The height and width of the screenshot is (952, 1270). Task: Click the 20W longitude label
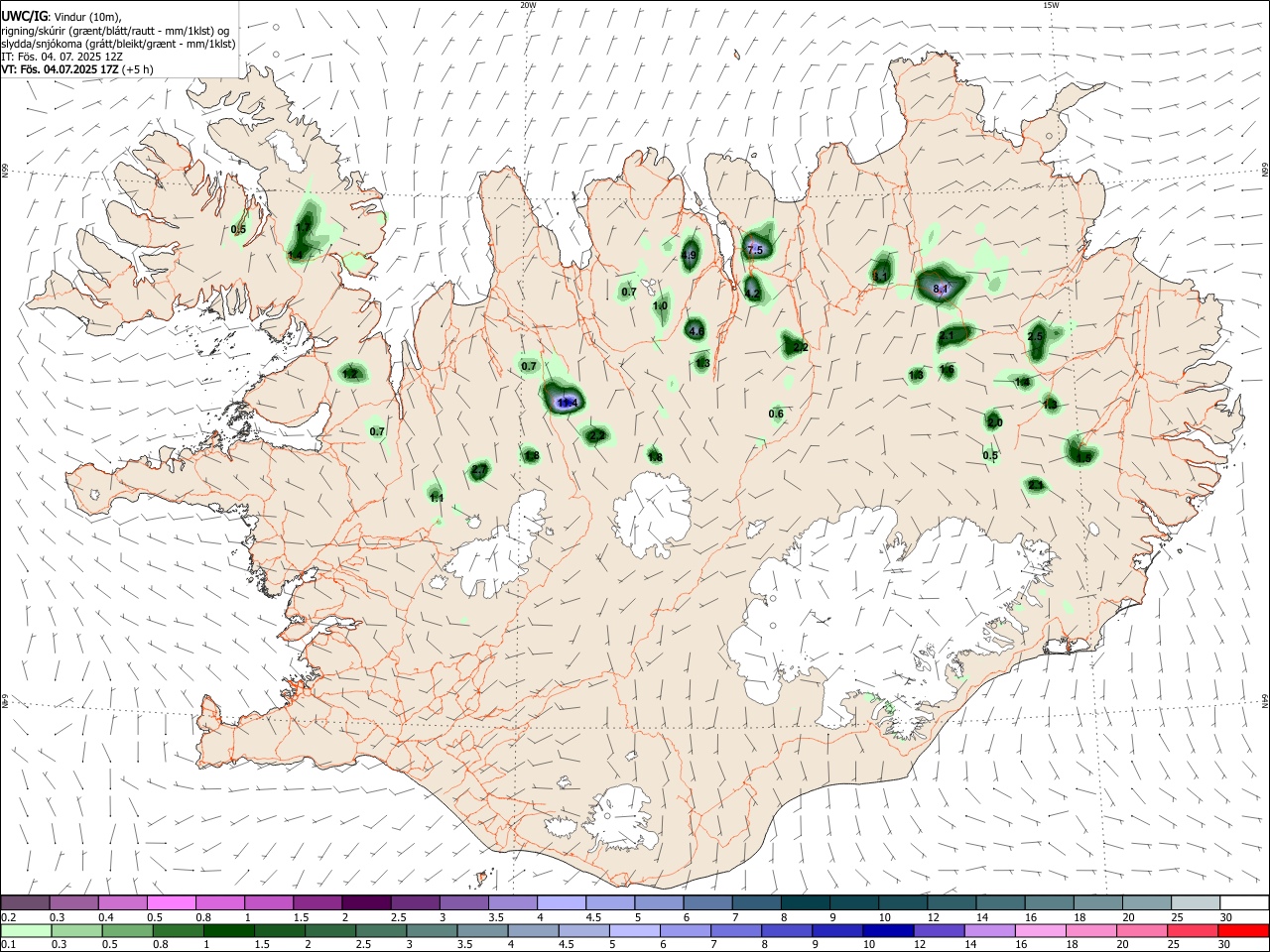pos(528,5)
